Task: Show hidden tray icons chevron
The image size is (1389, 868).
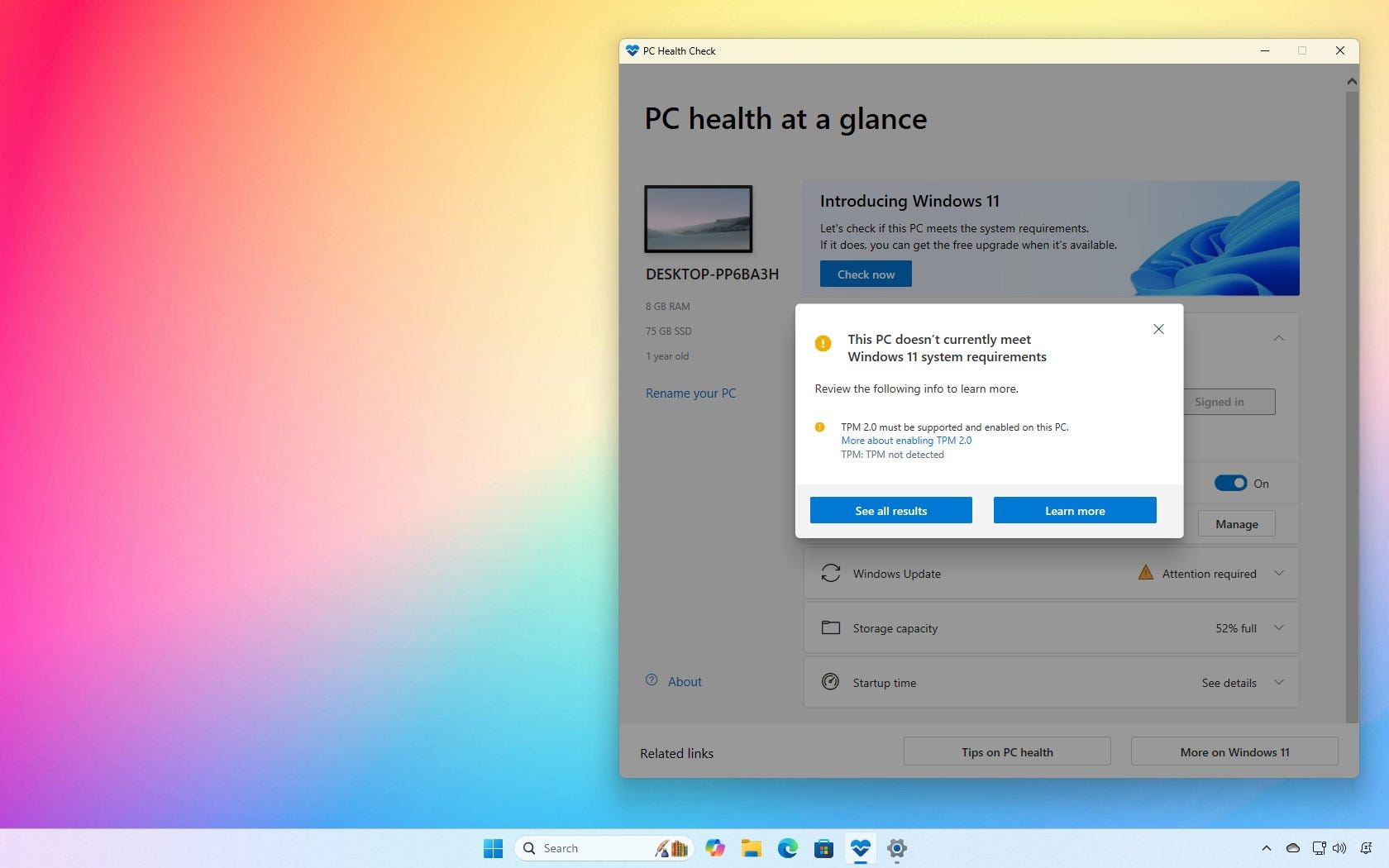Action: click(1266, 848)
